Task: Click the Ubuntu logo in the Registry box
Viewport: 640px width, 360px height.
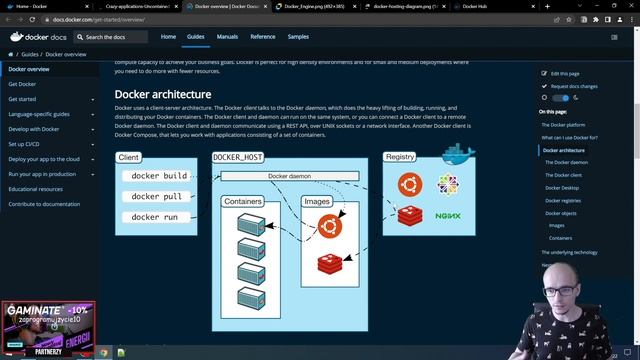Action: (x=410, y=184)
